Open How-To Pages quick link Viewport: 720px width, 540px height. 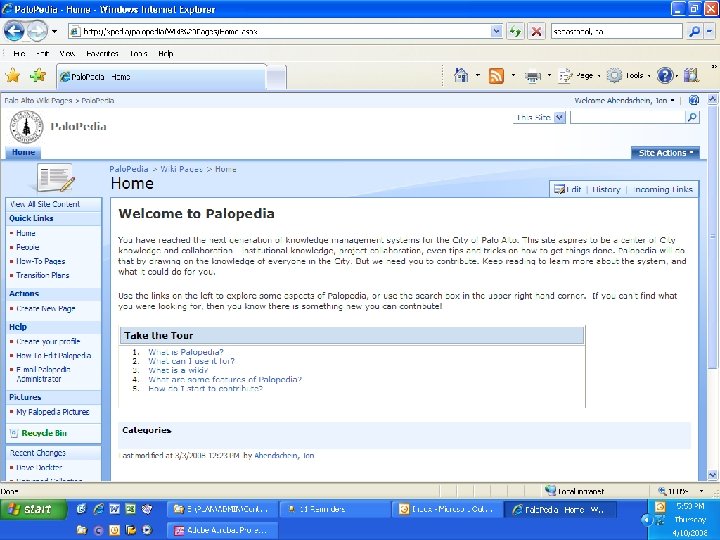click(40, 261)
